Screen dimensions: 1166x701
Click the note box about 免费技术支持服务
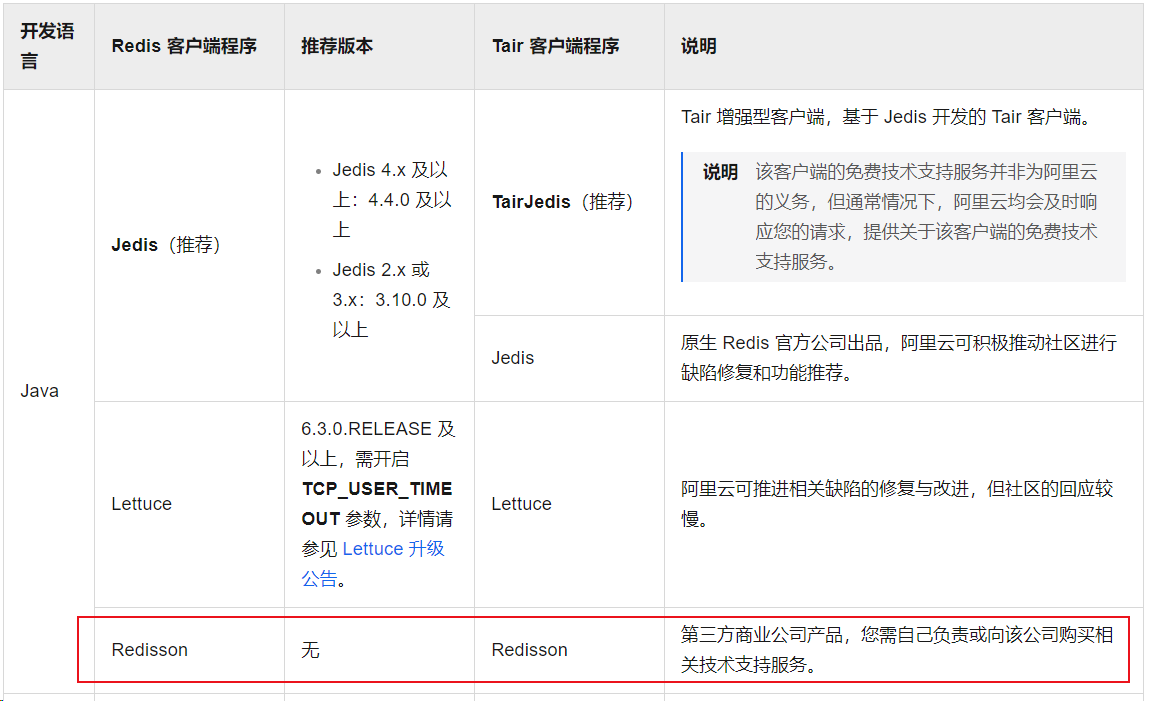904,217
